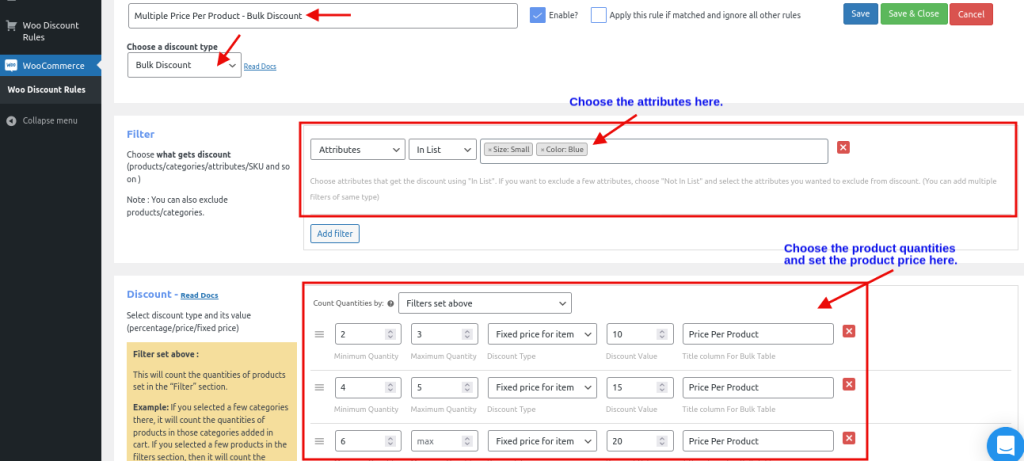Delete the discount range row with value 10

[849, 332]
